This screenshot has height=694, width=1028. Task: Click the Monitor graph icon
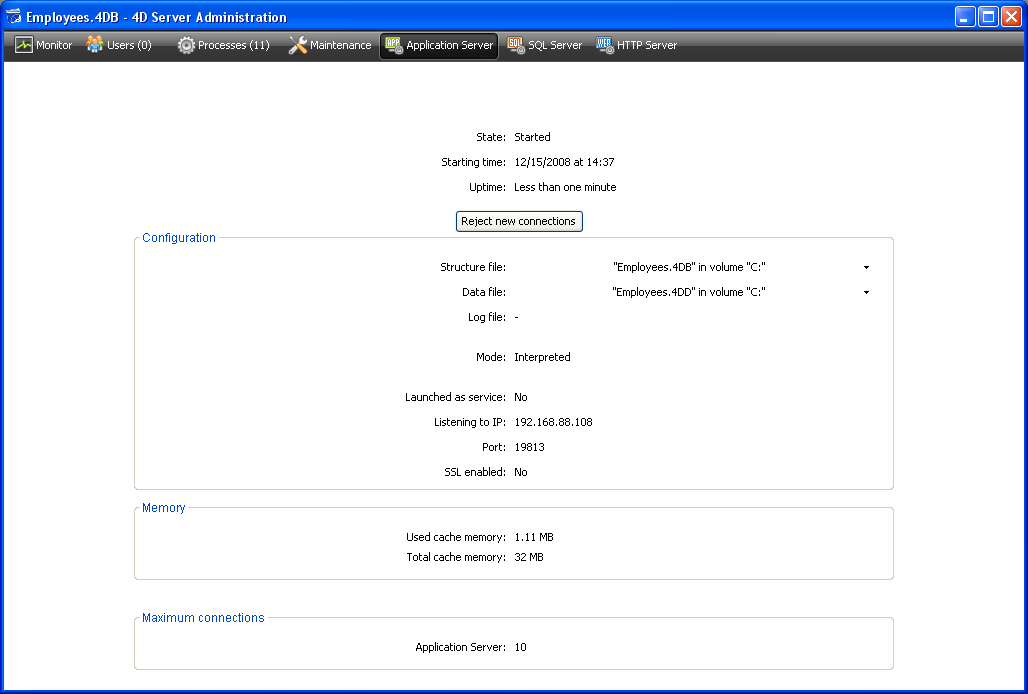(24, 45)
